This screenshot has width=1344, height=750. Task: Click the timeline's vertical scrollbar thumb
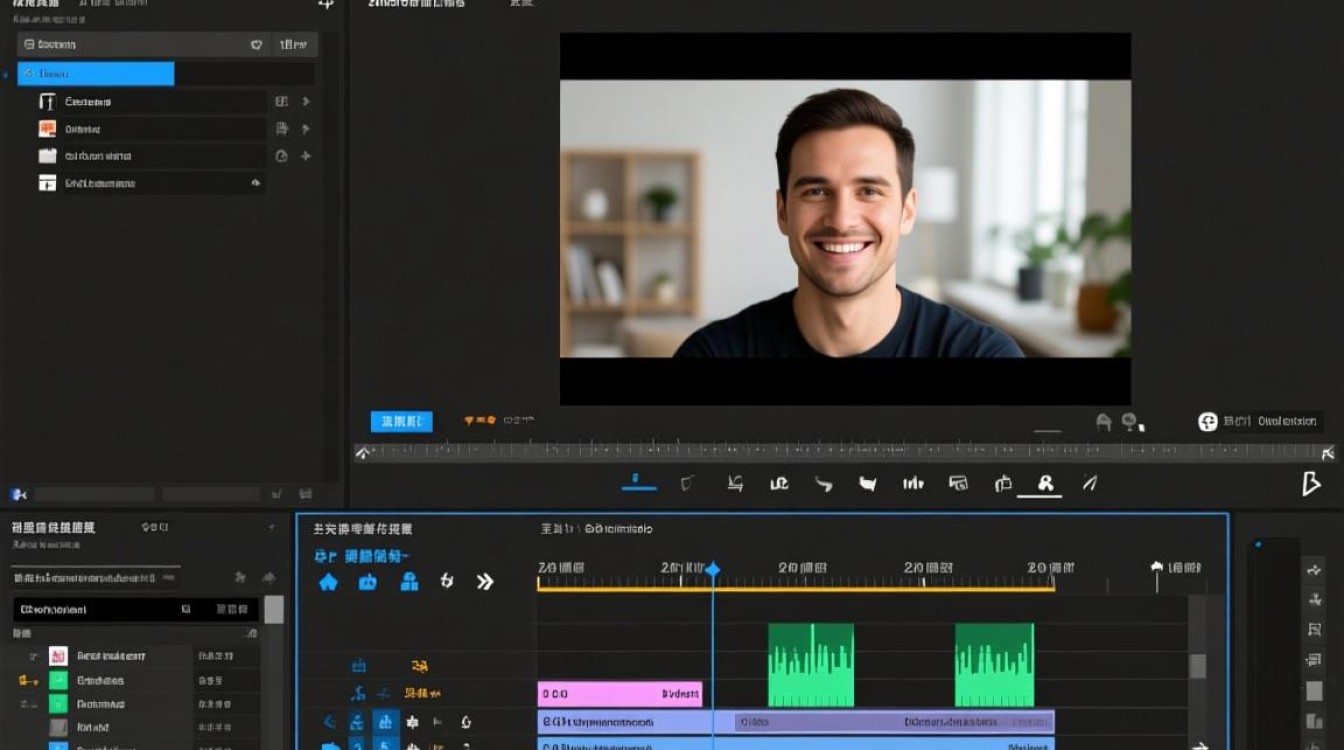click(1197, 667)
